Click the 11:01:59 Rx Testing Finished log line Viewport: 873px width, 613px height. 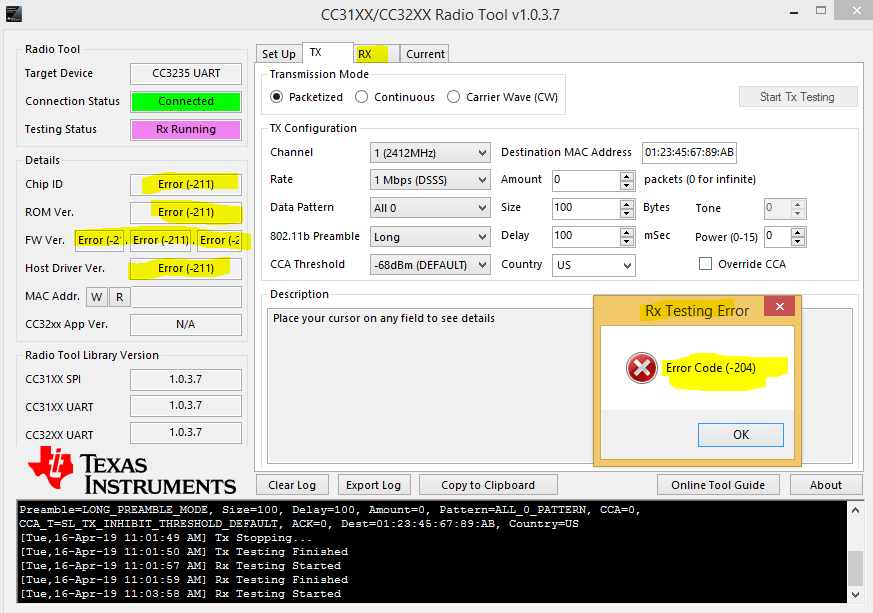pos(184,580)
